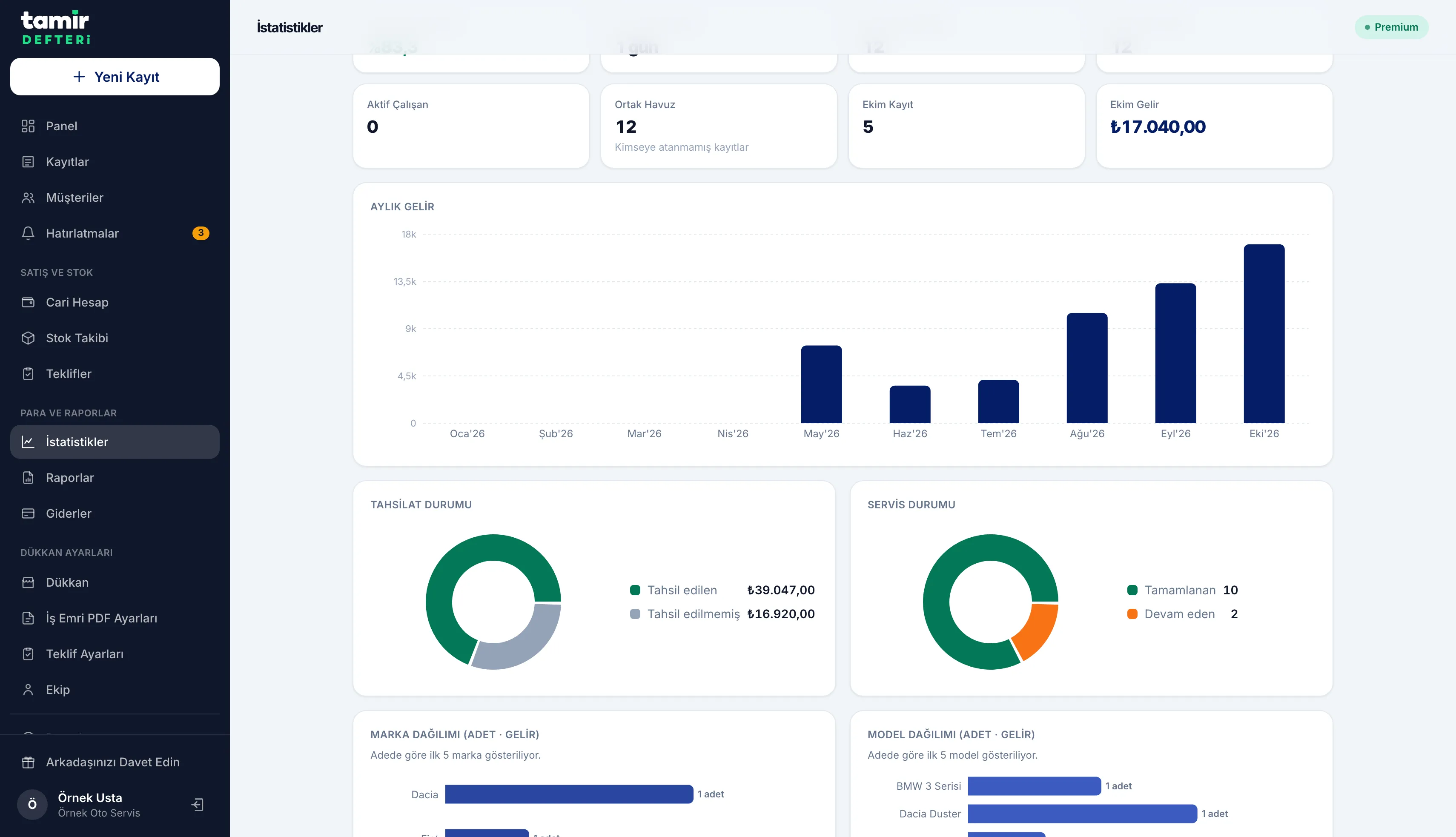Open the Kayıtlar menu item
The width and height of the screenshot is (1456, 837).
coord(115,161)
